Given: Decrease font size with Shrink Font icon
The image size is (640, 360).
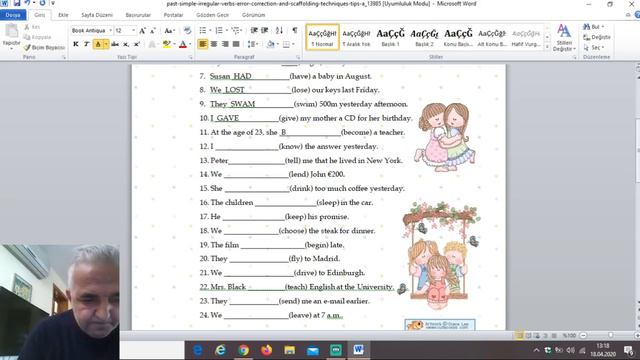Looking at the screenshot, I should [153, 31].
